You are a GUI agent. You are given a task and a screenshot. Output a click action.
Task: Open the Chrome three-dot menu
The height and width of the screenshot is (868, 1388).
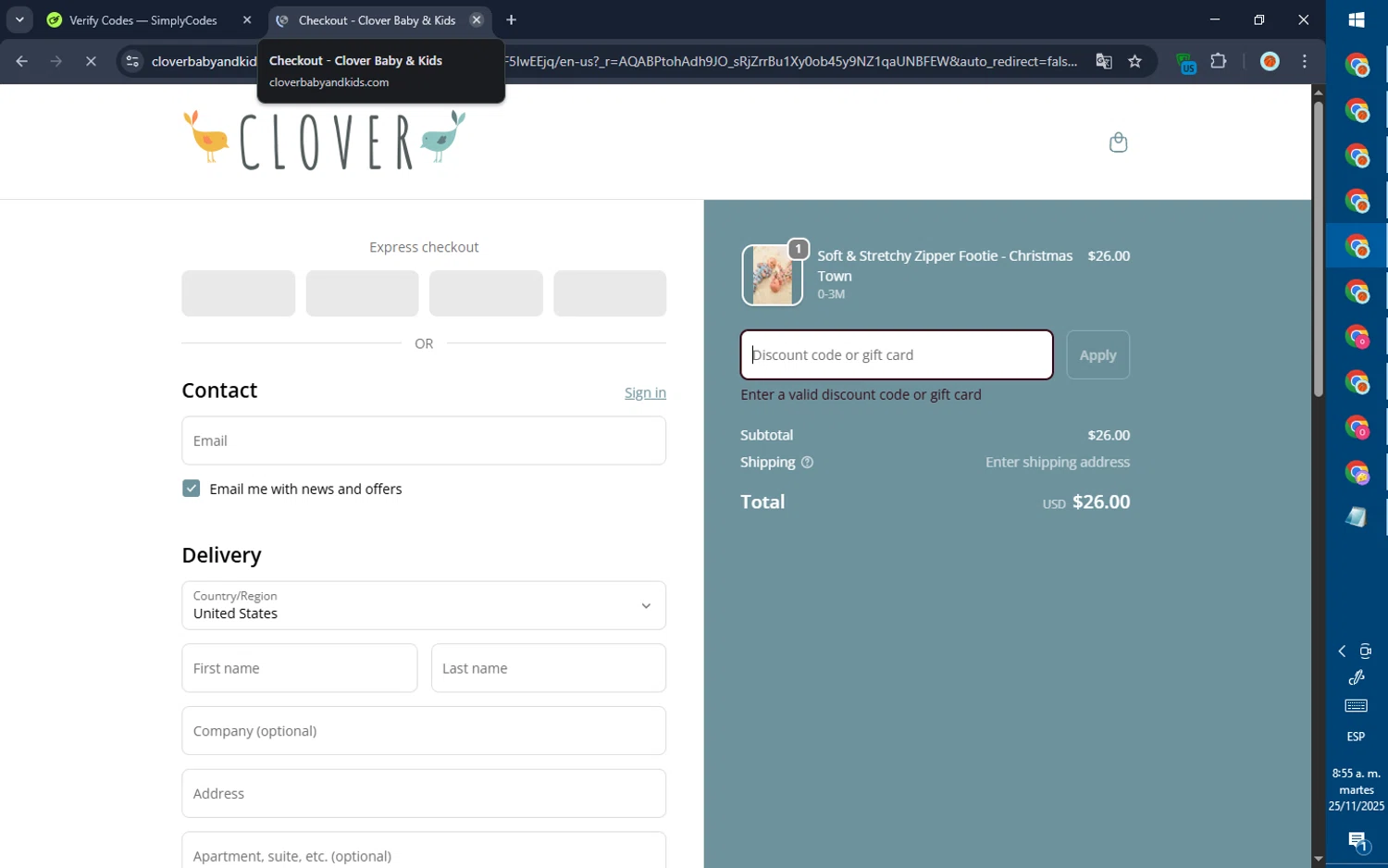point(1305,61)
